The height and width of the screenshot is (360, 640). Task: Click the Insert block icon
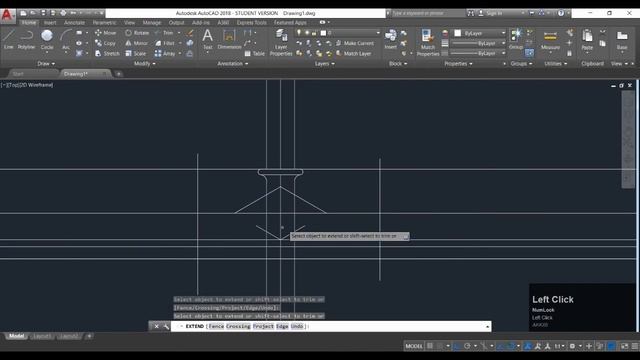click(390, 39)
